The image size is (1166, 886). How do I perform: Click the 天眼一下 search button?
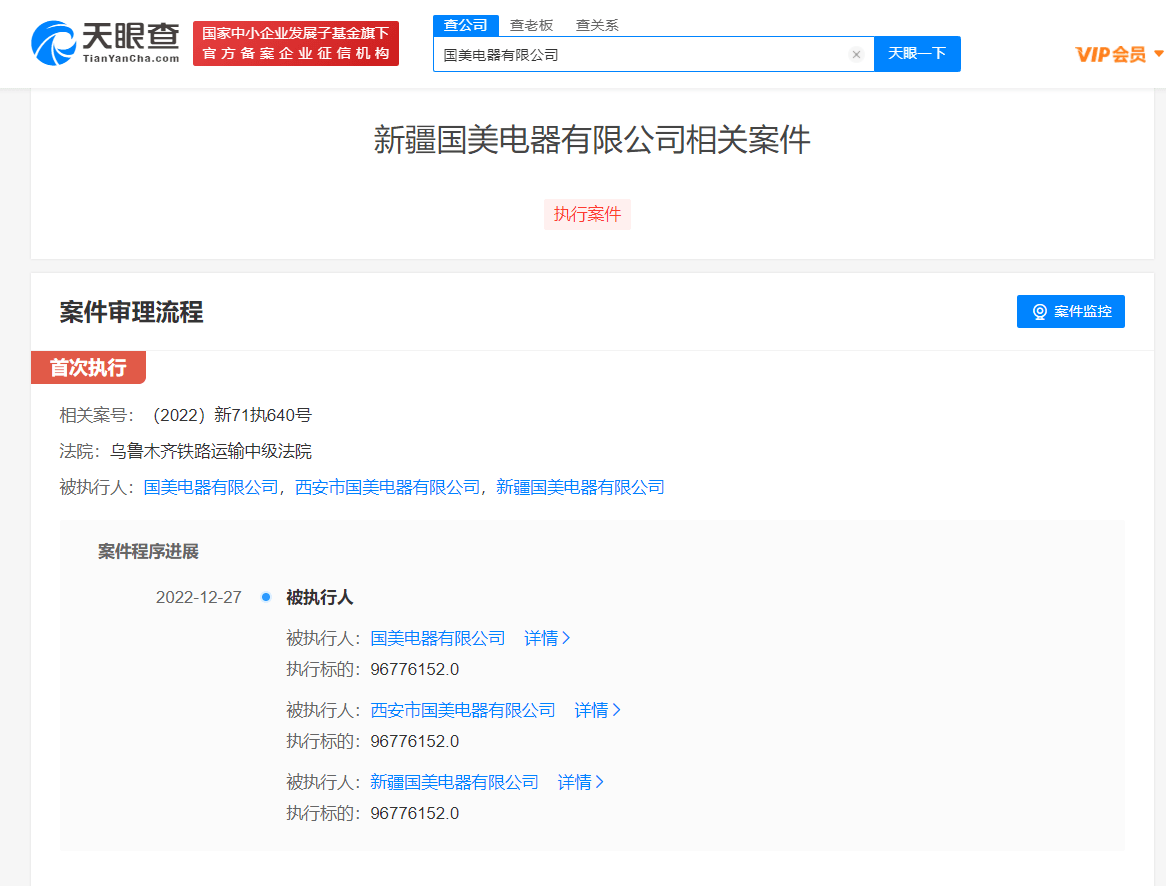point(917,54)
